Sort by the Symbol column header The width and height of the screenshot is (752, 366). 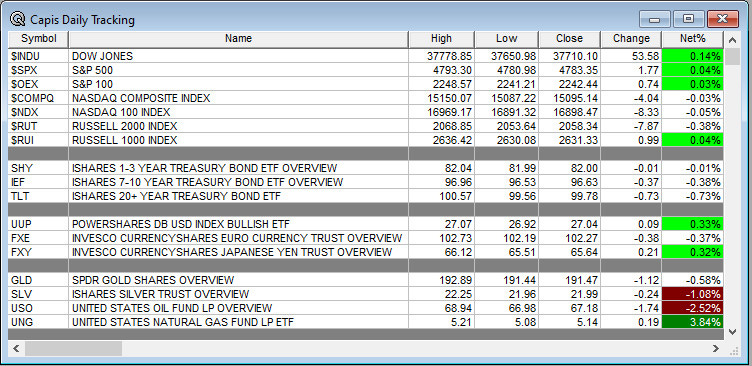(38, 39)
